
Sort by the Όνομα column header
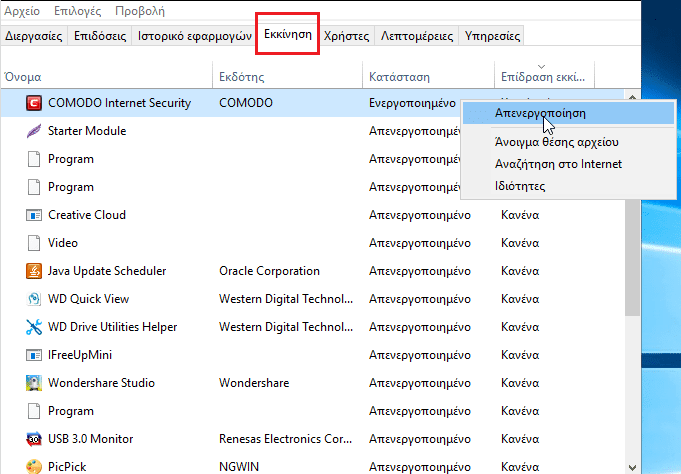[107, 77]
